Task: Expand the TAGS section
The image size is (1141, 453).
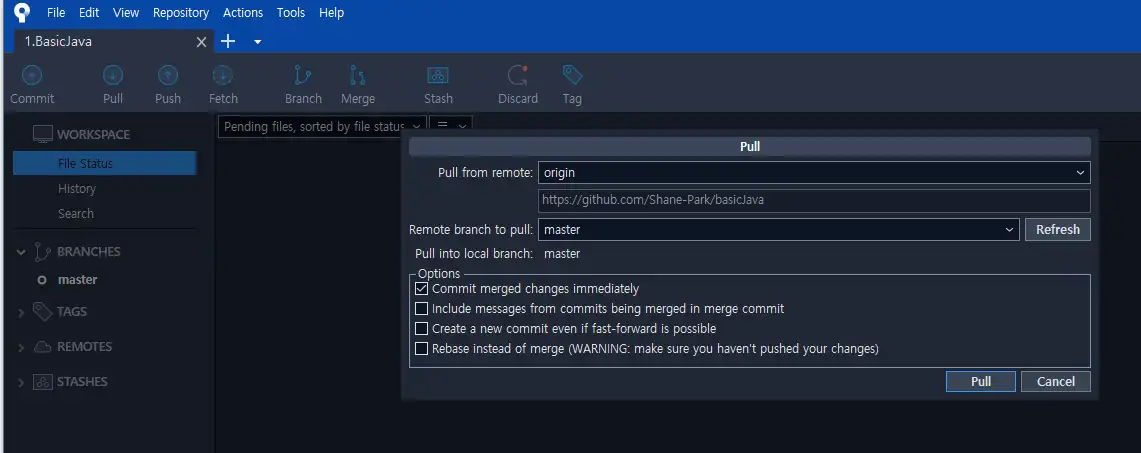Action: (21, 313)
